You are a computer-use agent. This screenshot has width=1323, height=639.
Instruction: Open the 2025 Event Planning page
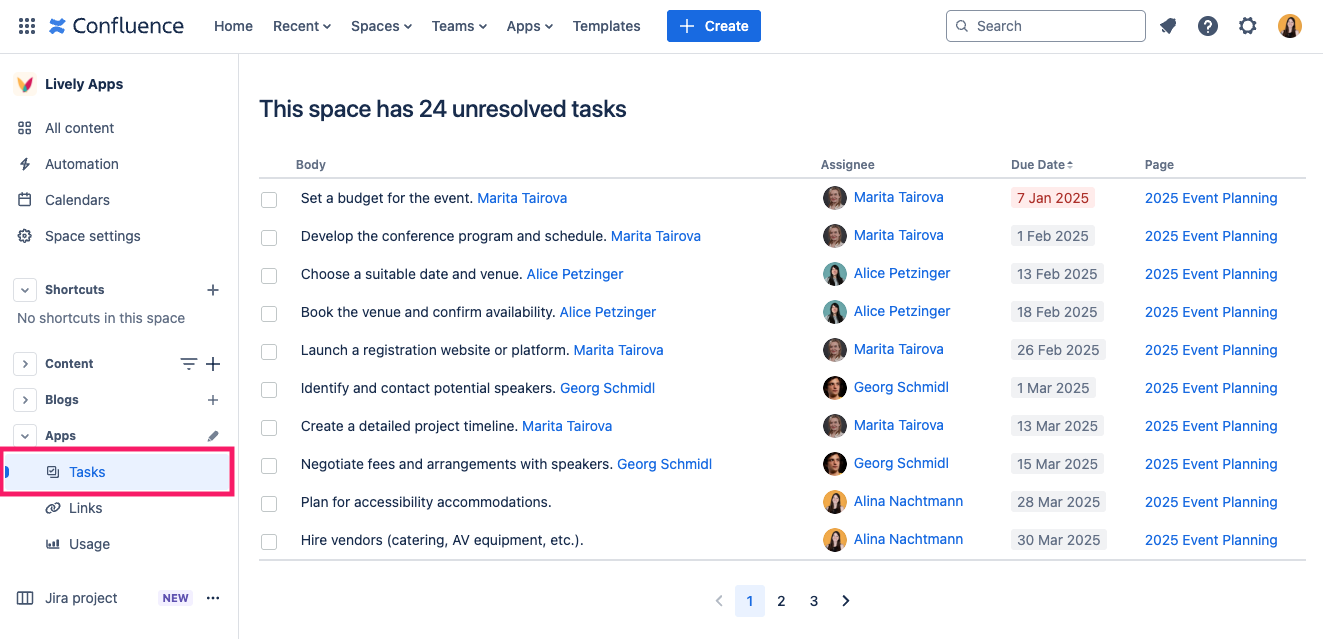(x=1210, y=198)
